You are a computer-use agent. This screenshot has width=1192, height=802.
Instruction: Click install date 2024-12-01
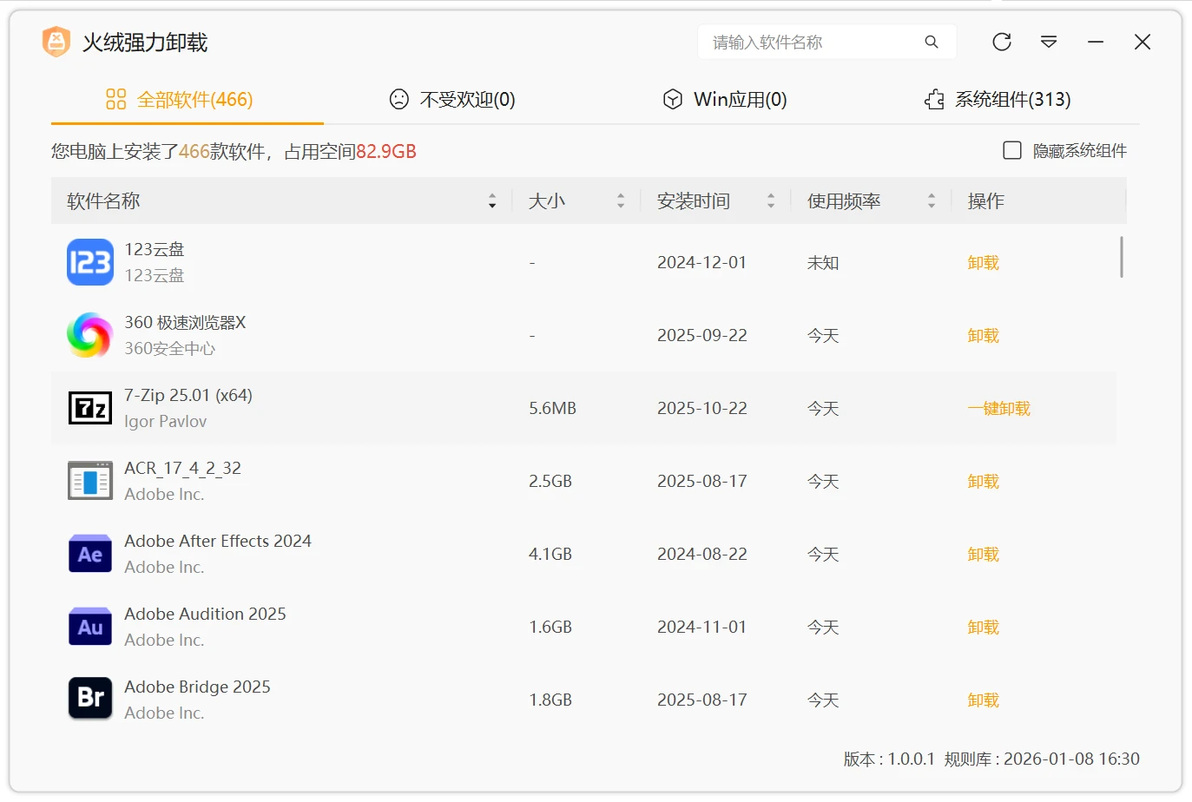[x=702, y=262]
